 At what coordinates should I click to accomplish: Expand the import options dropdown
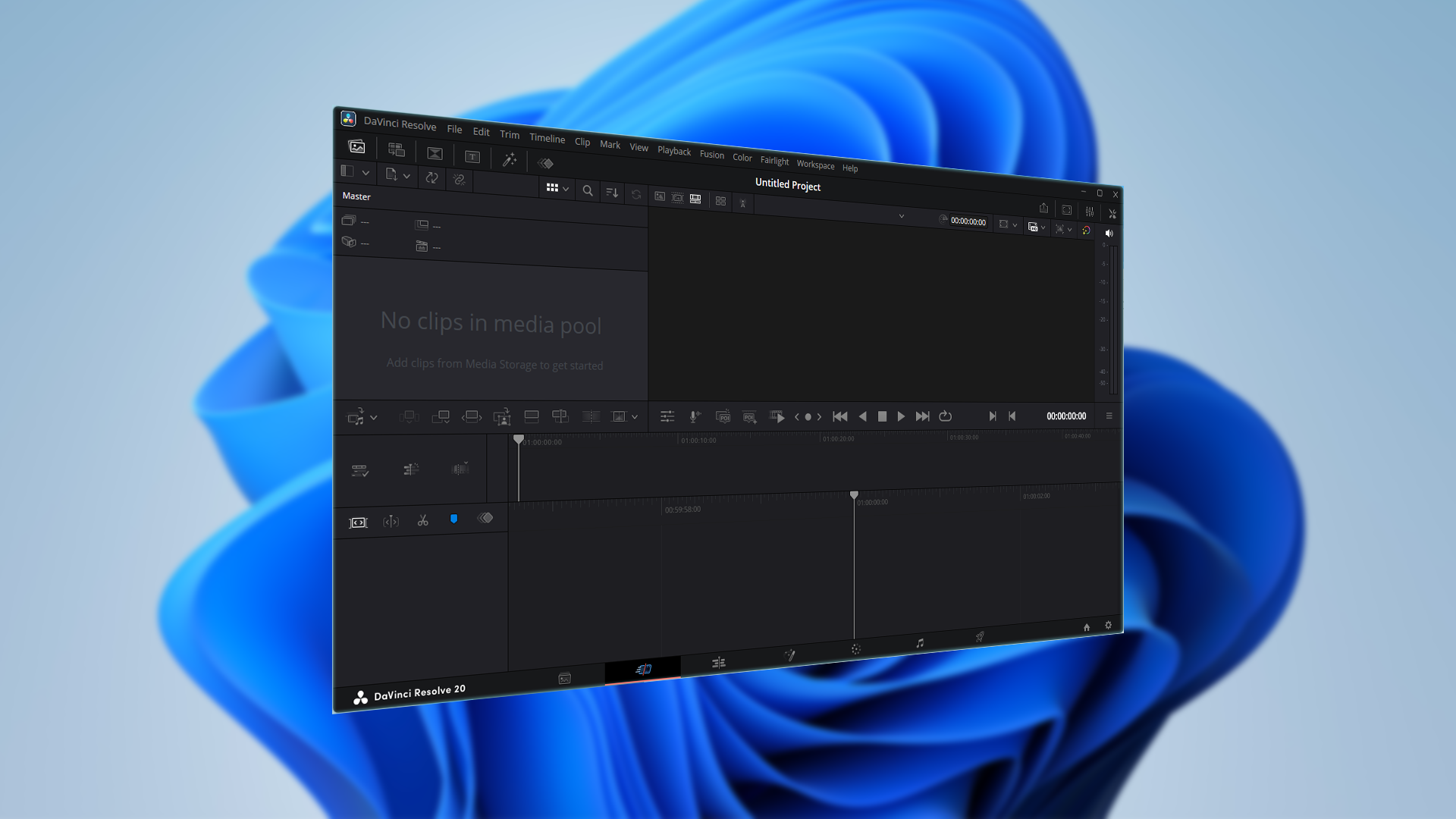click(407, 176)
